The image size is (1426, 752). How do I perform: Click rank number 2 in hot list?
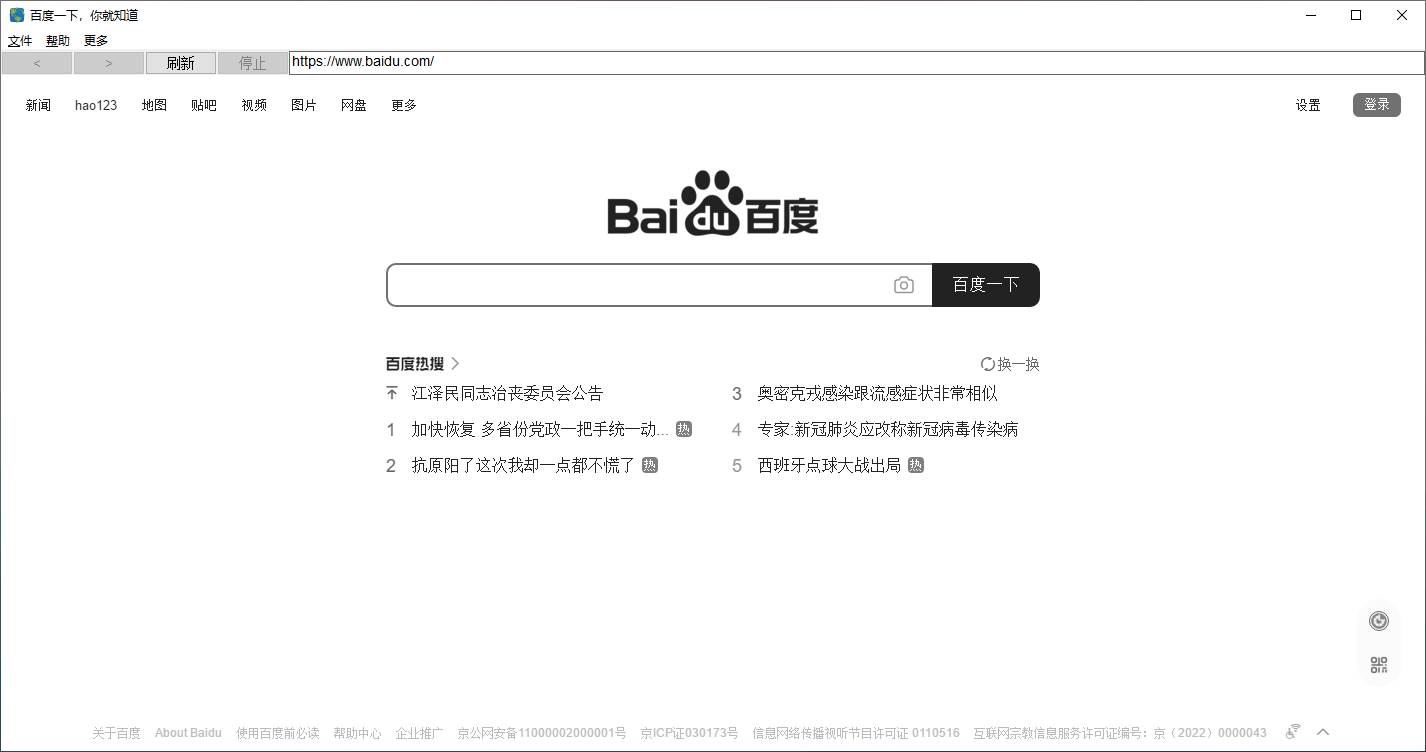391,466
